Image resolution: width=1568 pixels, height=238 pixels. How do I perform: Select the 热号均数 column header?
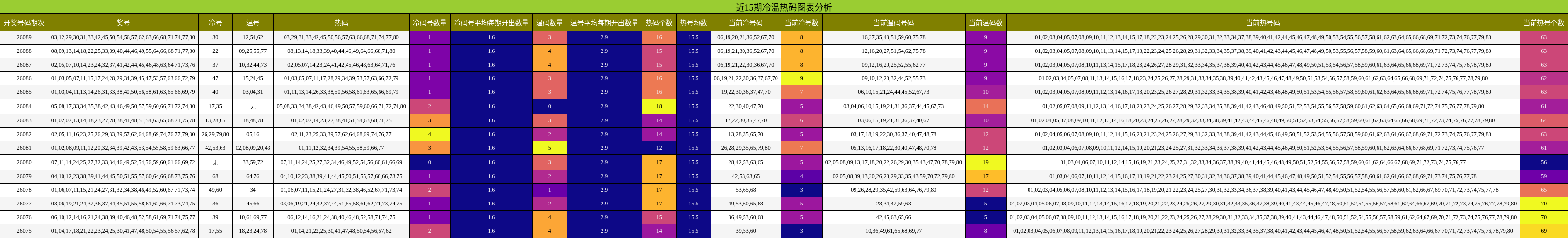693,23
